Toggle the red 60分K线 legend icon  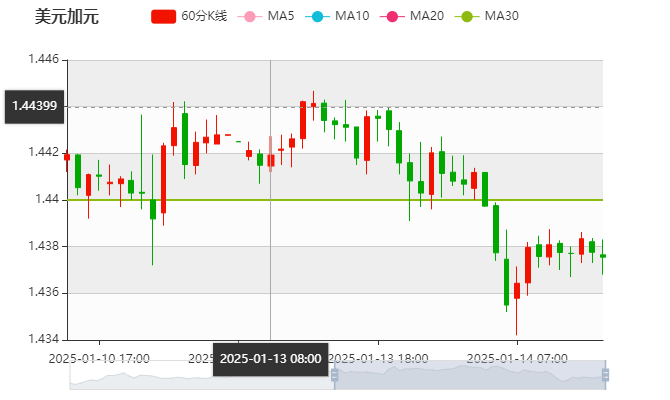coord(163,17)
